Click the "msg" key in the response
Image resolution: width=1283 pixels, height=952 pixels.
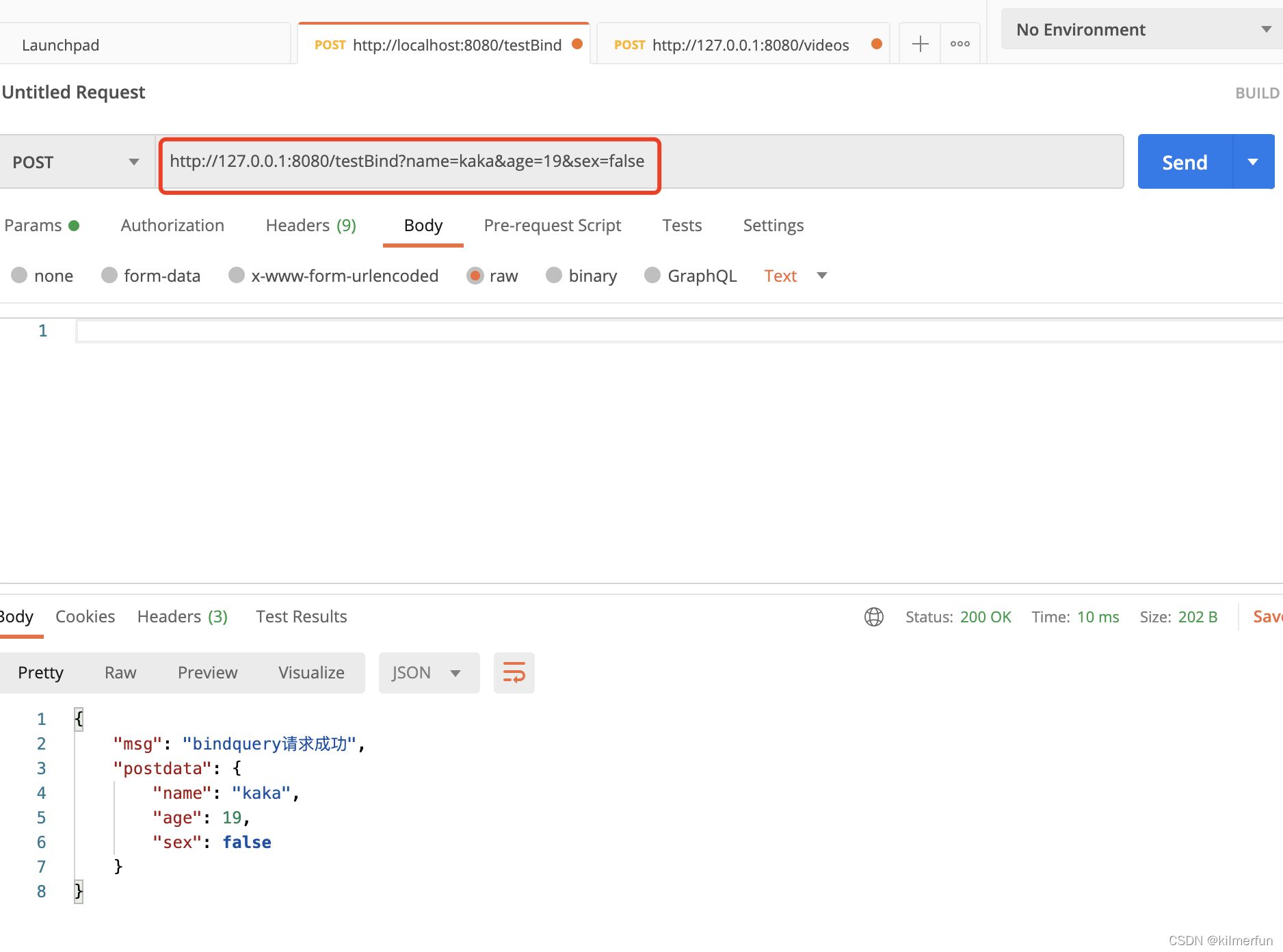click(138, 743)
